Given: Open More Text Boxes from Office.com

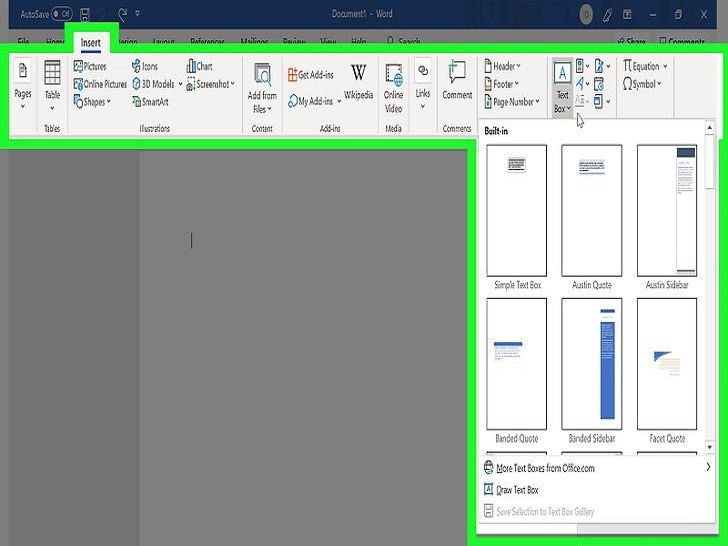Looking at the screenshot, I should [x=597, y=468].
